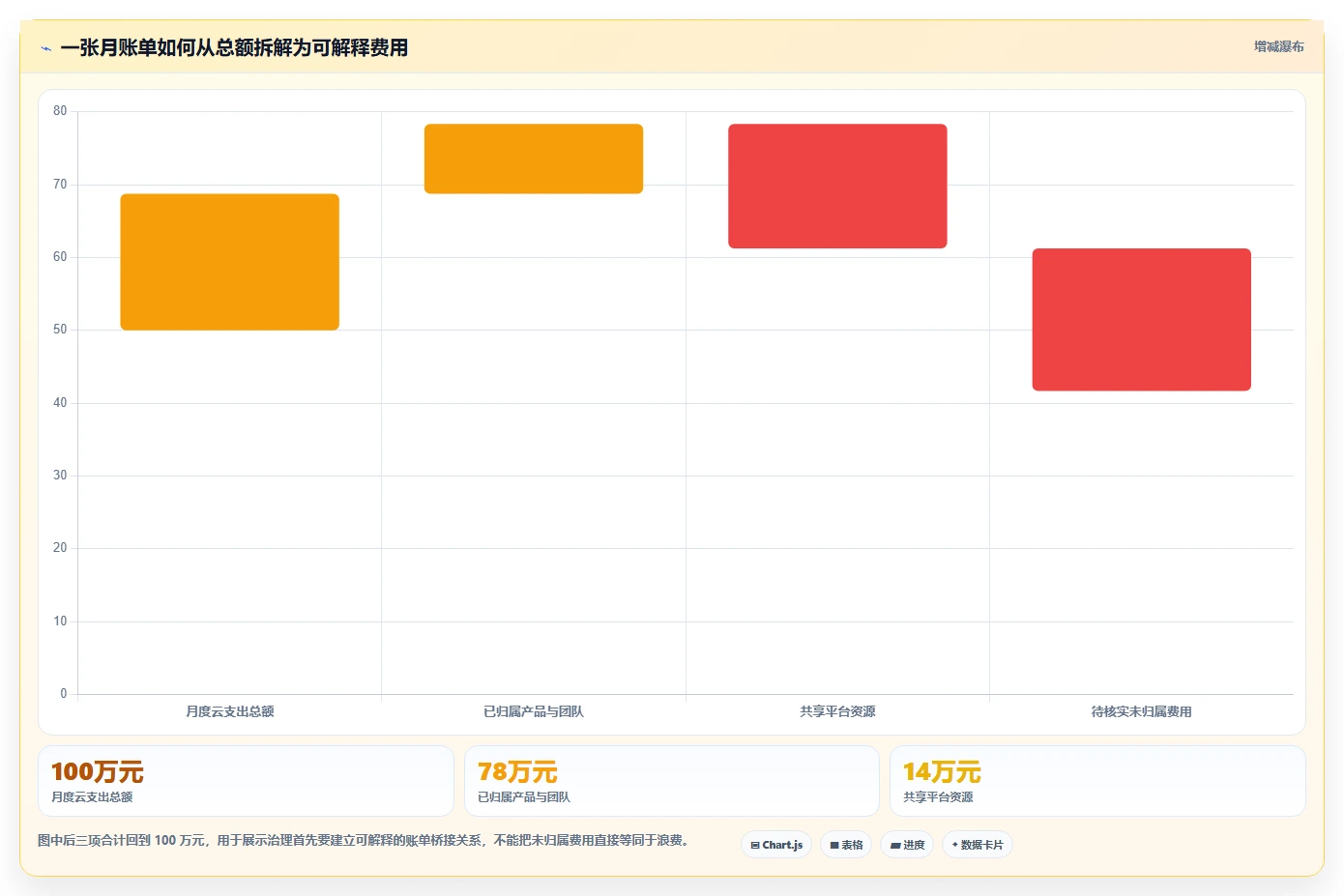Image resolution: width=1344 pixels, height=896 pixels.
Task: Click the lightning icon beside the title
Action: pyautogui.click(x=45, y=48)
